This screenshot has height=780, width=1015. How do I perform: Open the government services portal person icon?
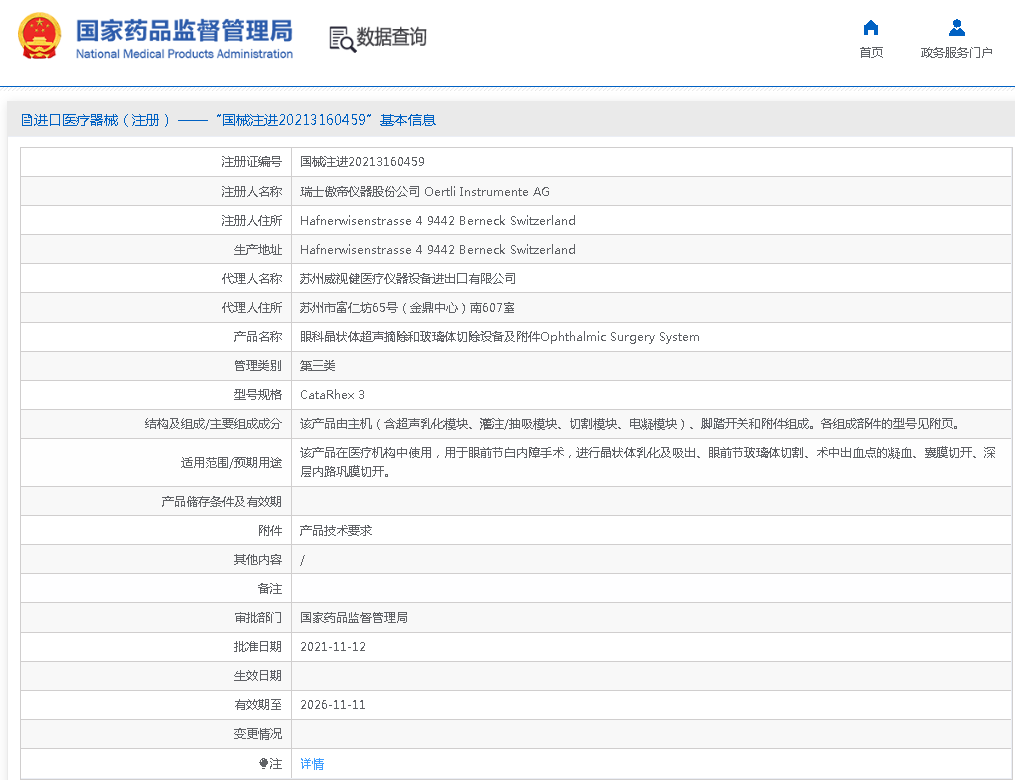(956, 28)
